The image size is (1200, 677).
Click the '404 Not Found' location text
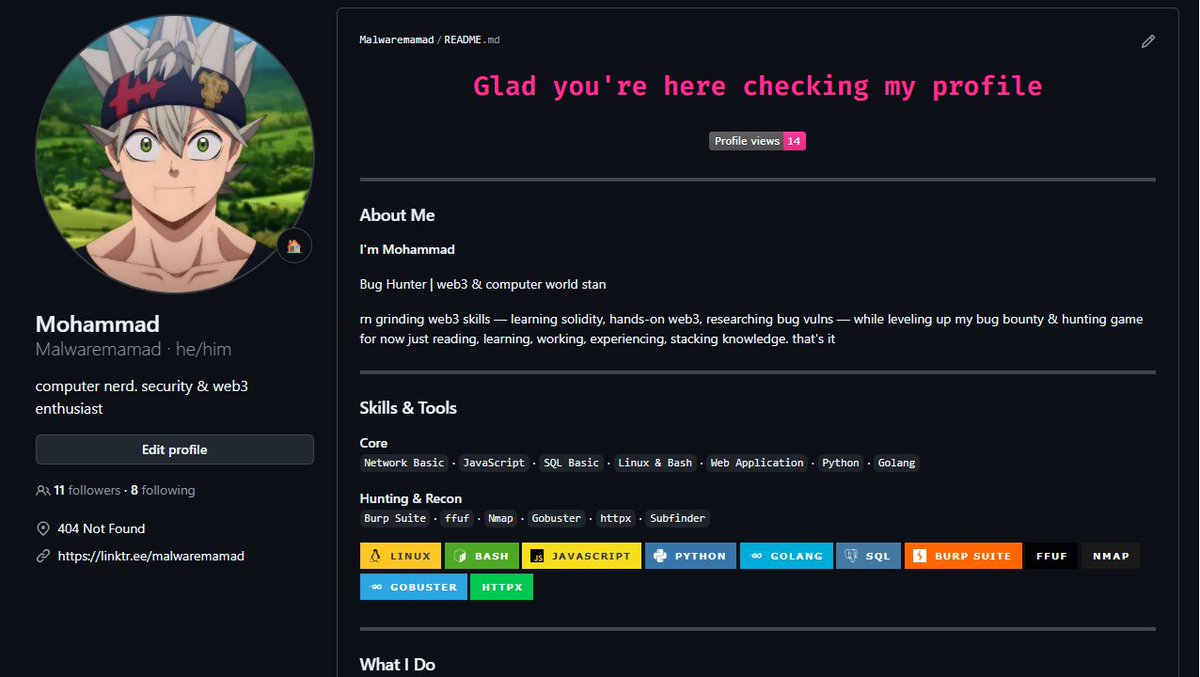[x=101, y=529]
